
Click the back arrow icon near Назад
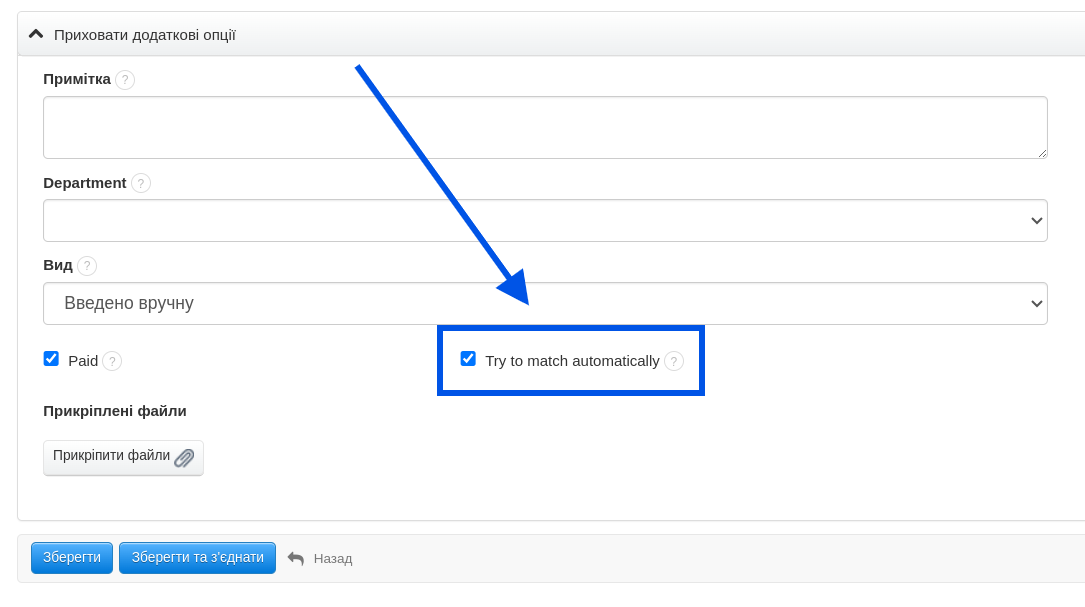pos(296,558)
